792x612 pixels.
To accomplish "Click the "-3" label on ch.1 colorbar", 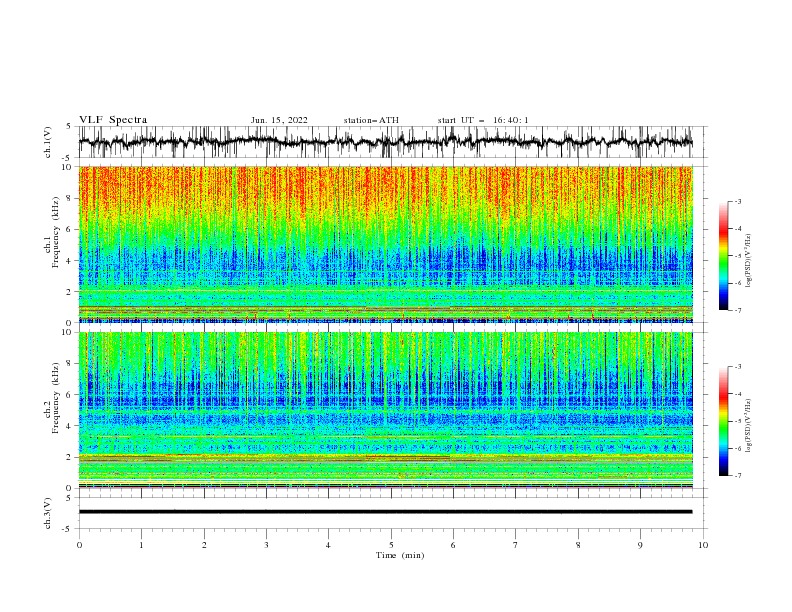I will click(737, 201).
